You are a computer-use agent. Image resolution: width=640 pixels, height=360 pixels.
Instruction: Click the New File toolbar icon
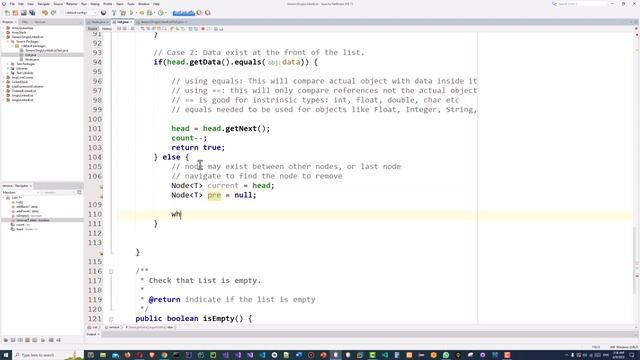click(x=7, y=13)
